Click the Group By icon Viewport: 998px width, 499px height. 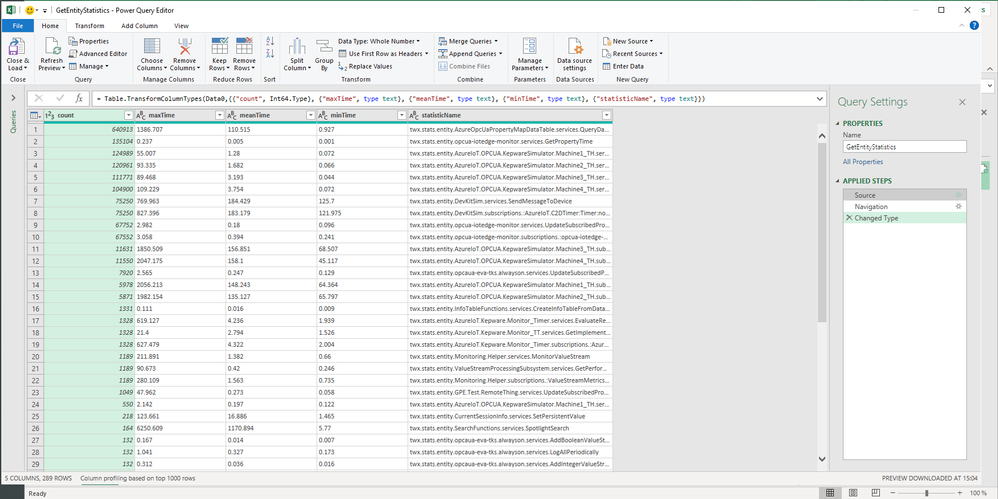324,47
